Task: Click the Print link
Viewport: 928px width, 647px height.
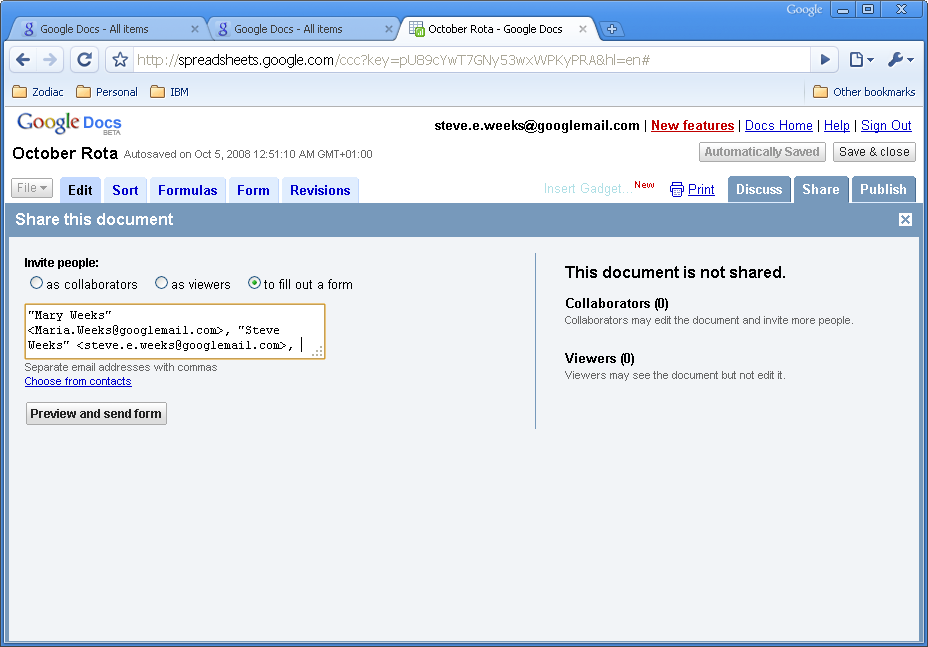Action: (x=701, y=189)
